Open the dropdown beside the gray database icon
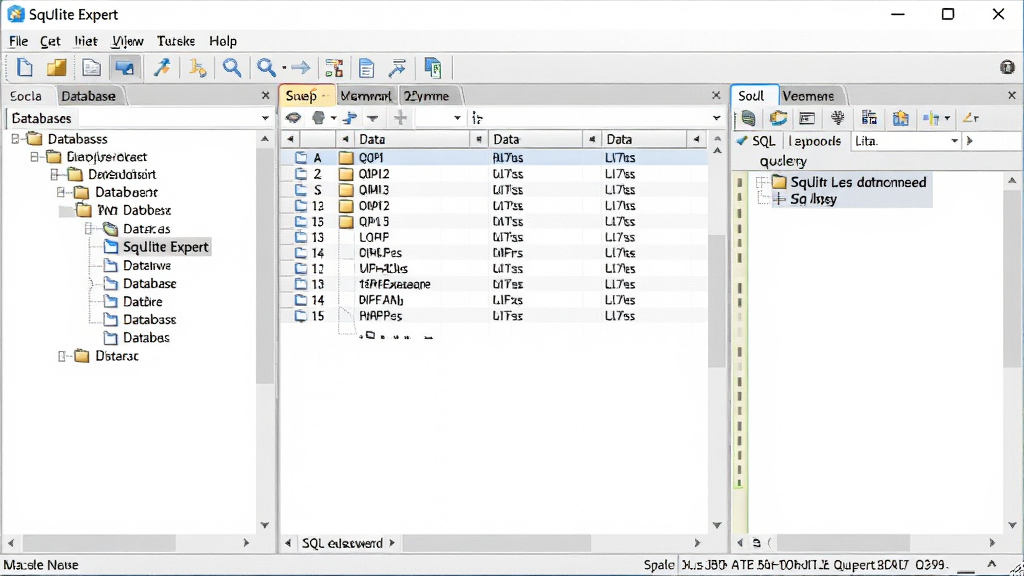The image size is (1024, 576). 334,118
